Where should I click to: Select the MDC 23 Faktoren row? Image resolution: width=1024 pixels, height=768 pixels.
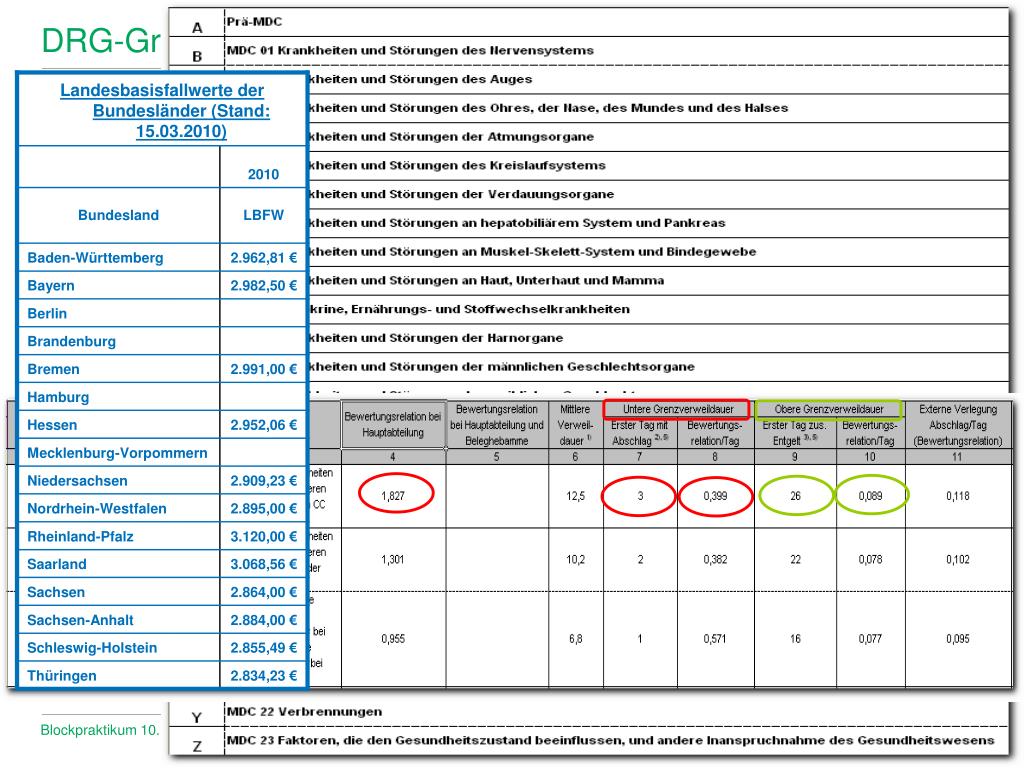(589, 741)
